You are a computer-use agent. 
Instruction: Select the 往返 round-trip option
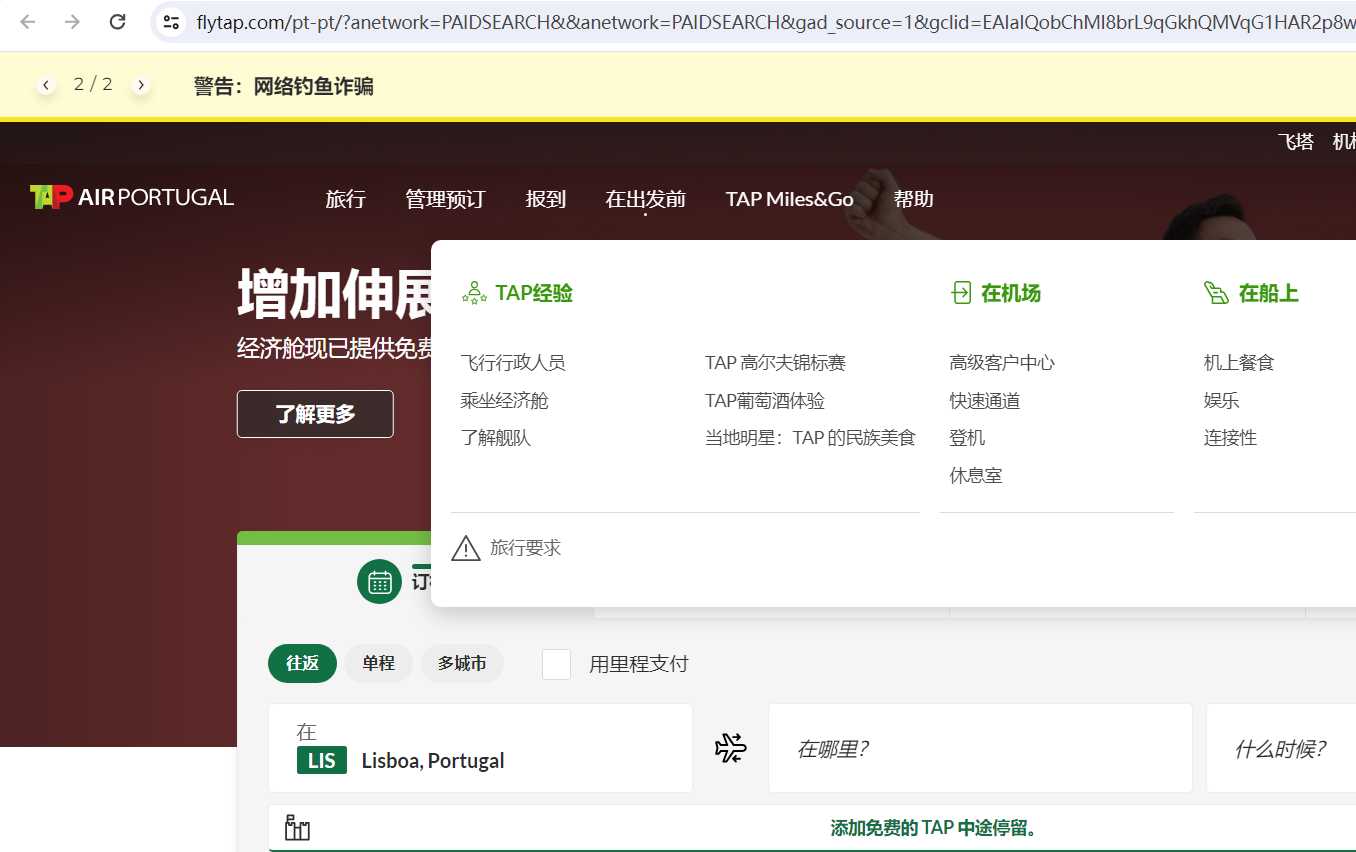(x=302, y=663)
